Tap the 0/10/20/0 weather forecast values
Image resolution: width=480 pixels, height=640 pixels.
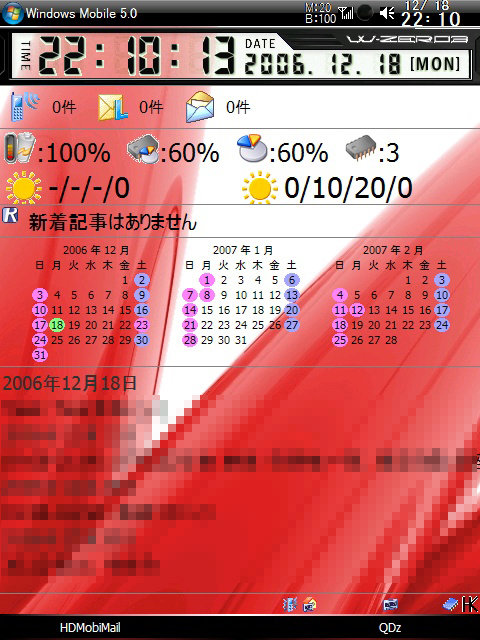point(348,188)
